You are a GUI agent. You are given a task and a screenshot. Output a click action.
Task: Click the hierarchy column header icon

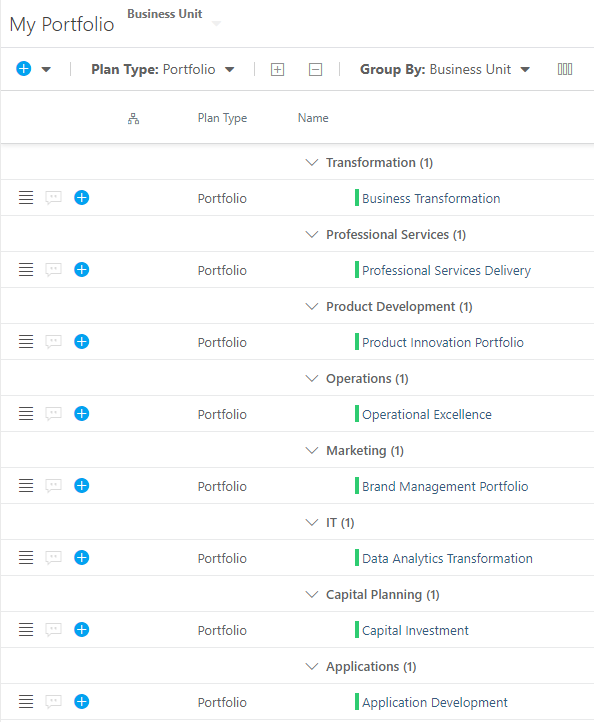pos(134,118)
